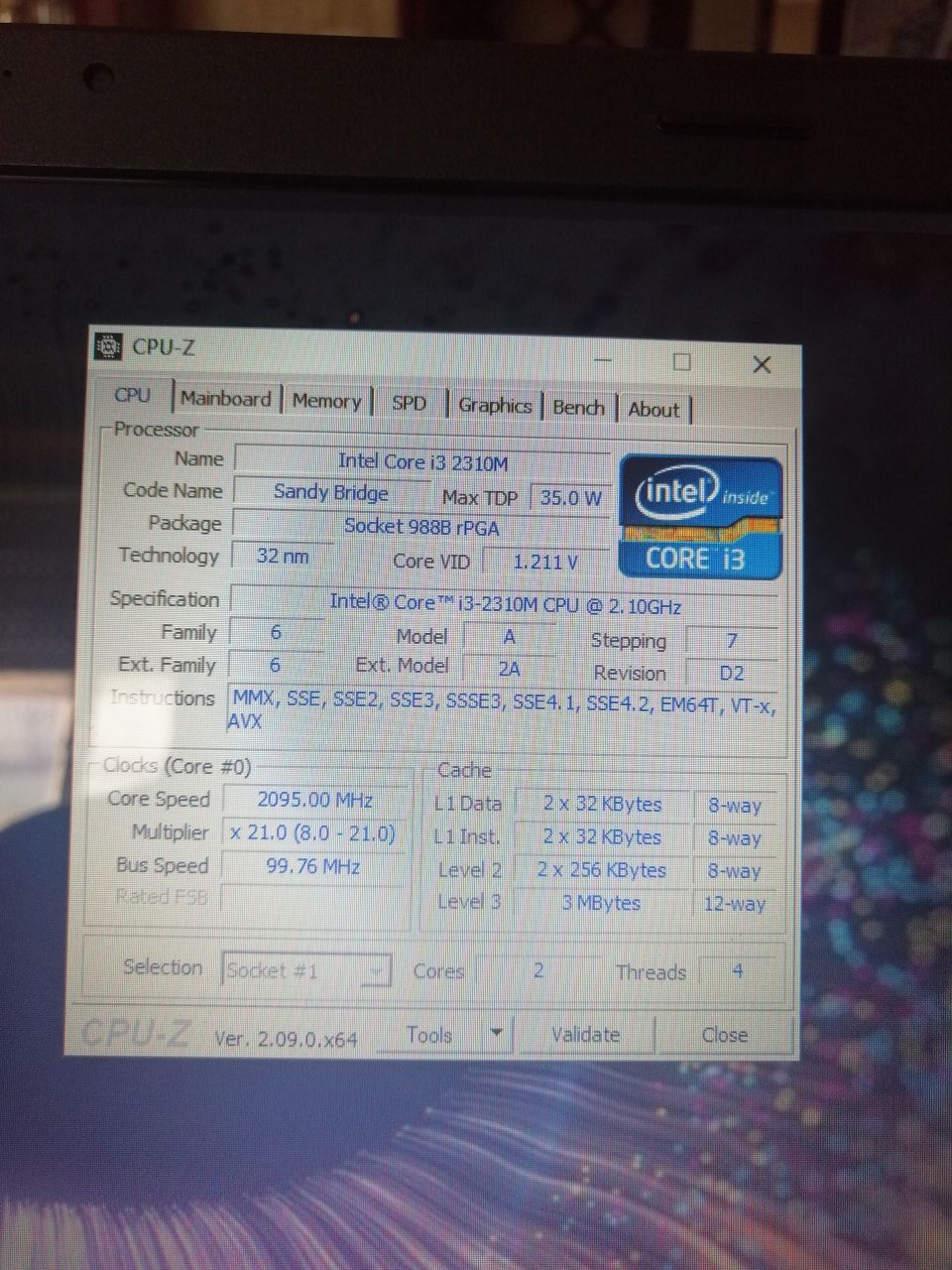Click the Level 3 value 3 MBytes
This screenshot has height=1270, width=952.
click(x=602, y=903)
